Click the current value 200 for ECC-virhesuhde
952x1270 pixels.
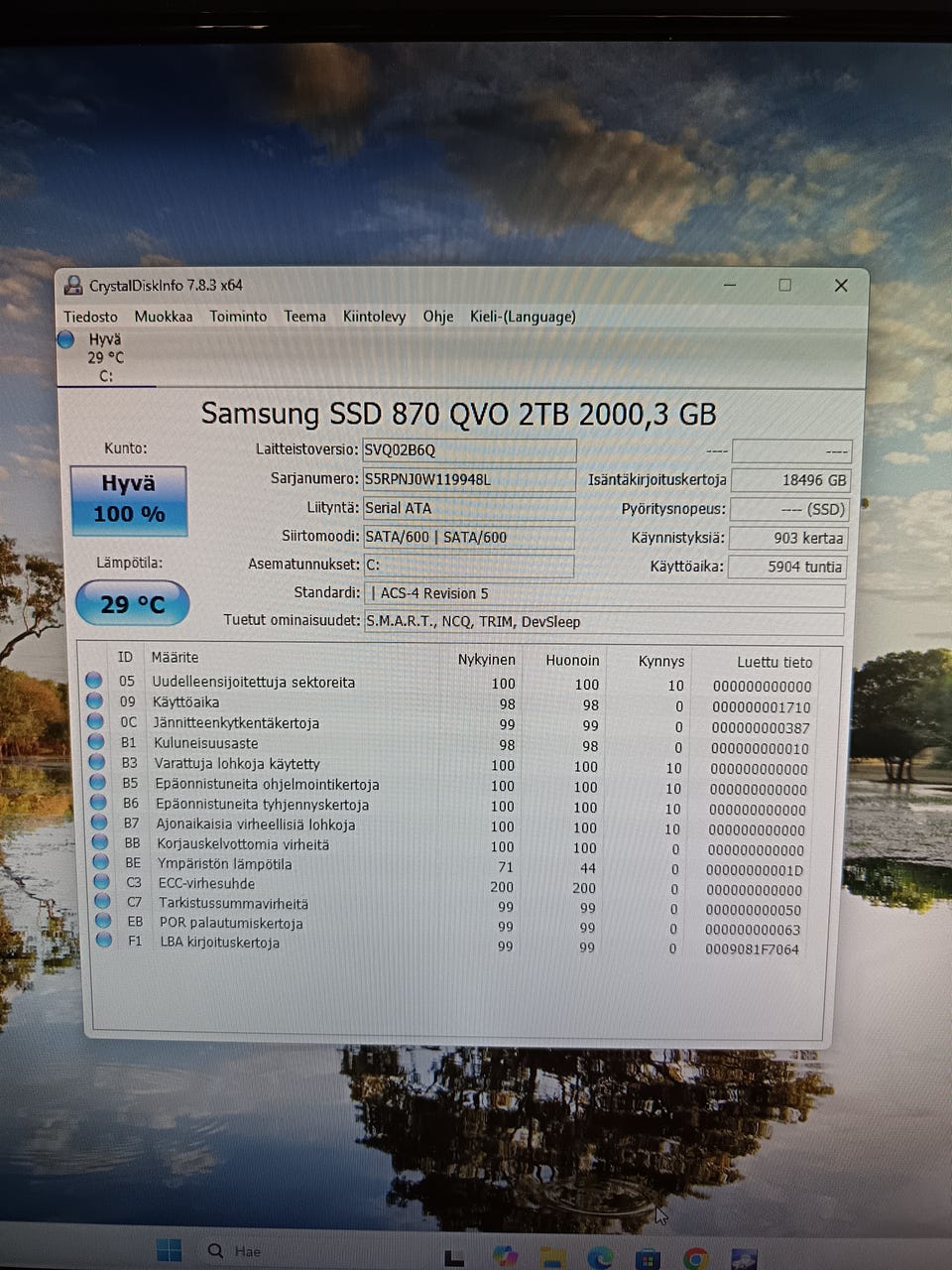tap(502, 887)
